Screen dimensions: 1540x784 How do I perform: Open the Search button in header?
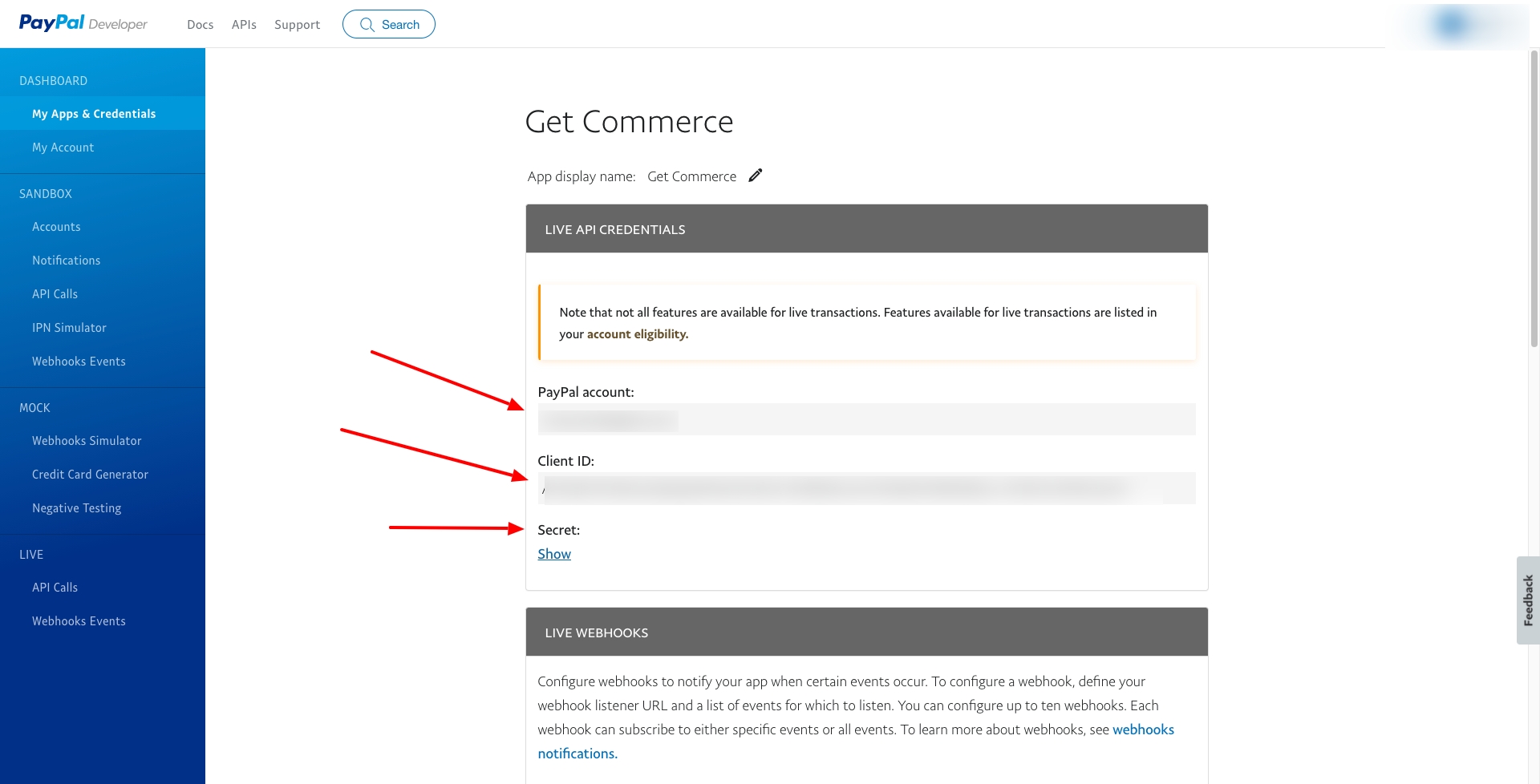(x=389, y=24)
